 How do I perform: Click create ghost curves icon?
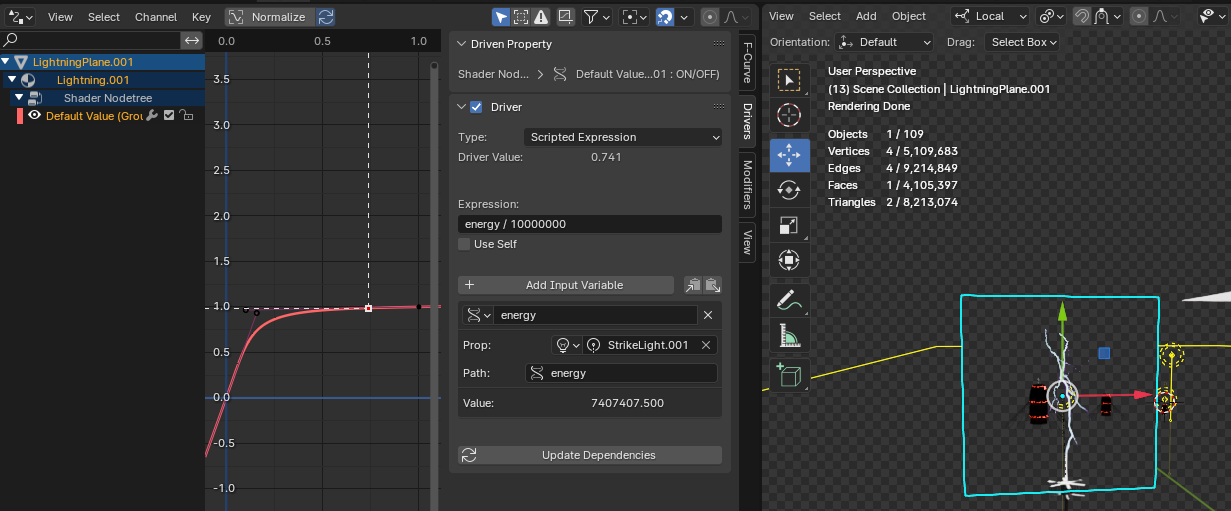coord(566,17)
